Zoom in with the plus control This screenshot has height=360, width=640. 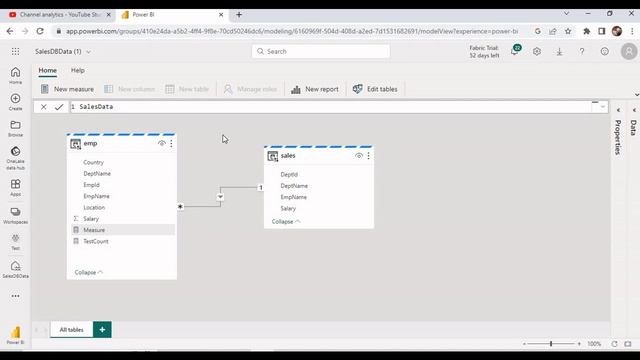click(579, 344)
